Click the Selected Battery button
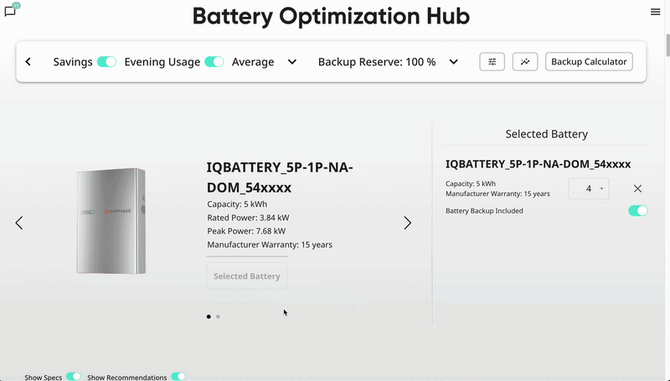This screenshot has height=381, width=670. pos(247,276)
